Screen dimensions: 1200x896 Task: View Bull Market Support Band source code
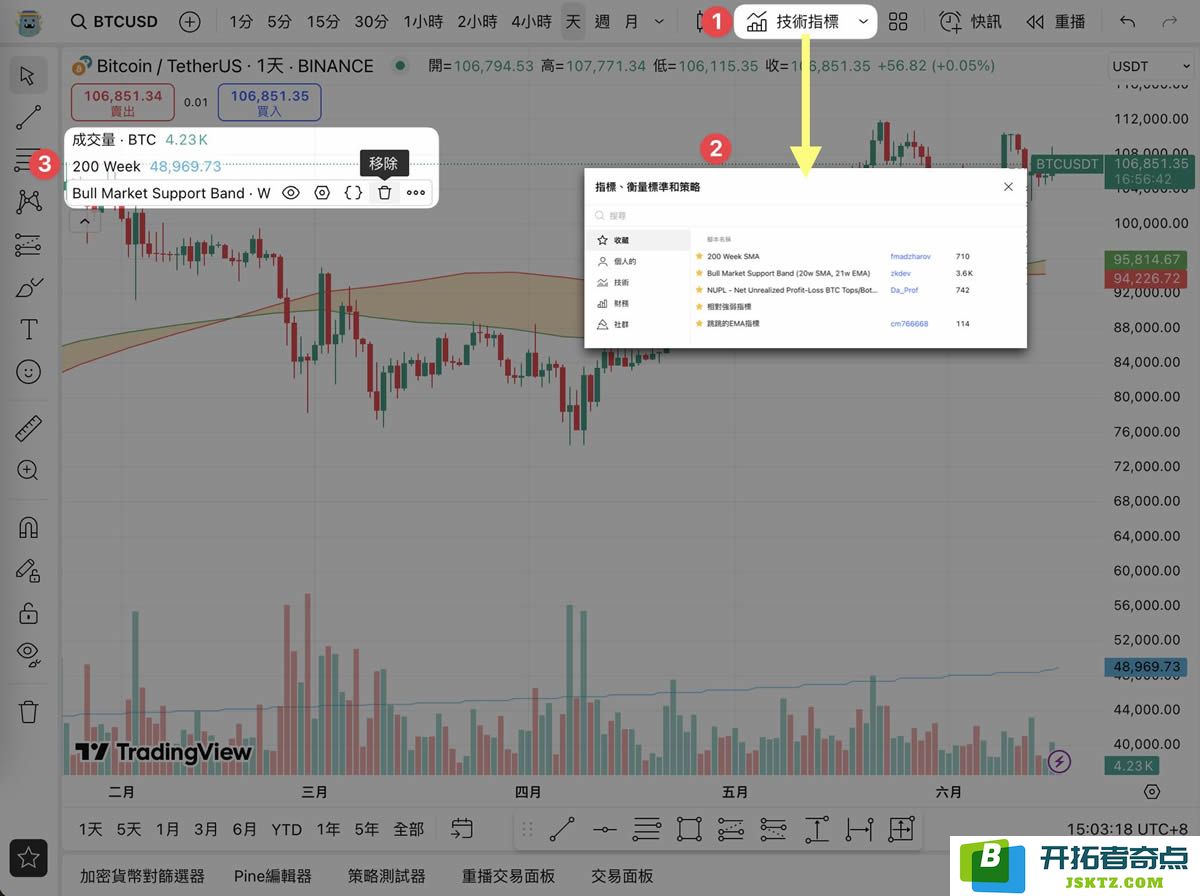tap(353, 193)
